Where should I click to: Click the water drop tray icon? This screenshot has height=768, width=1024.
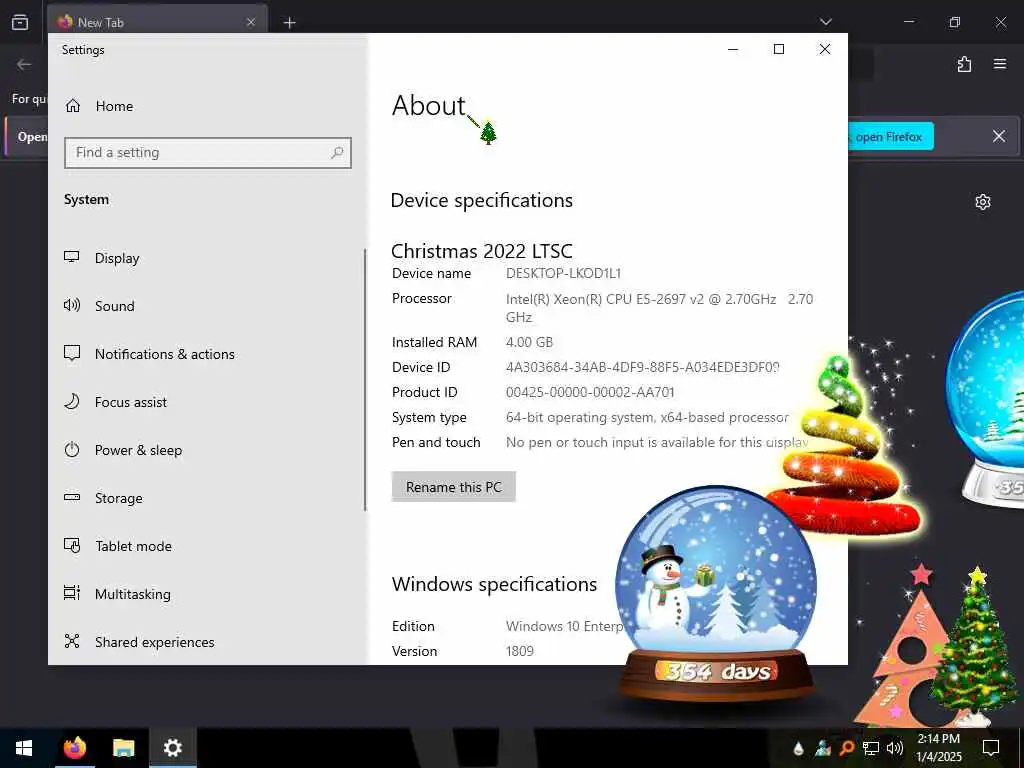point(798,748)
